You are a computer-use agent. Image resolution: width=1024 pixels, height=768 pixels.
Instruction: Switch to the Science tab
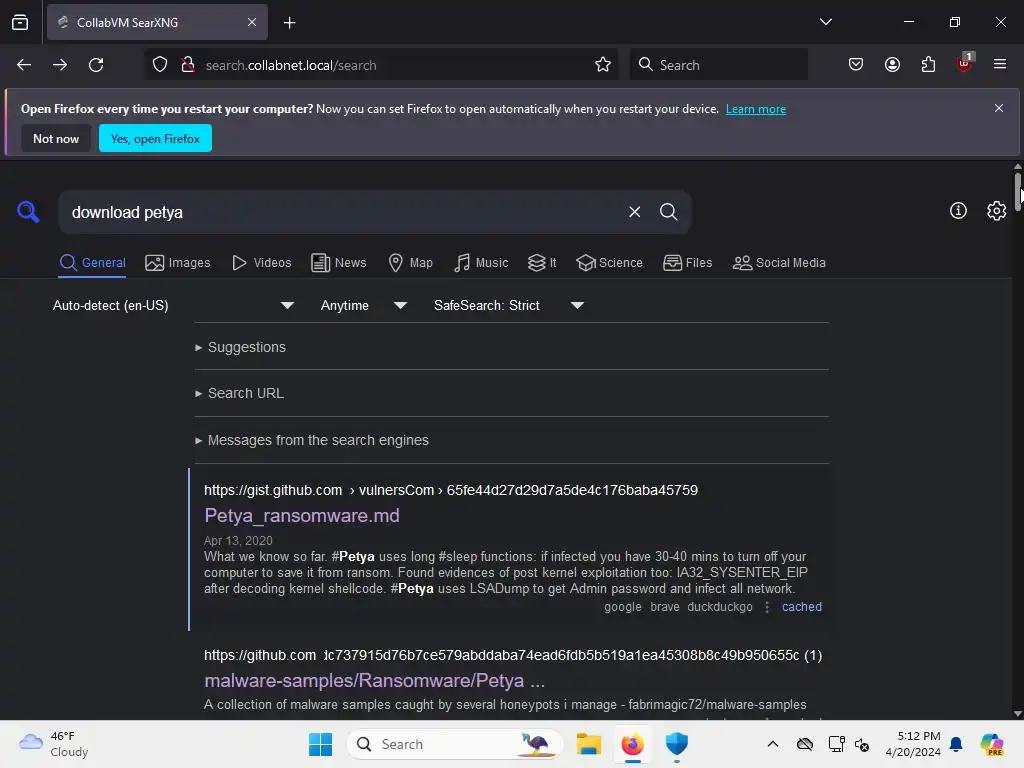[x=609, y=263]
